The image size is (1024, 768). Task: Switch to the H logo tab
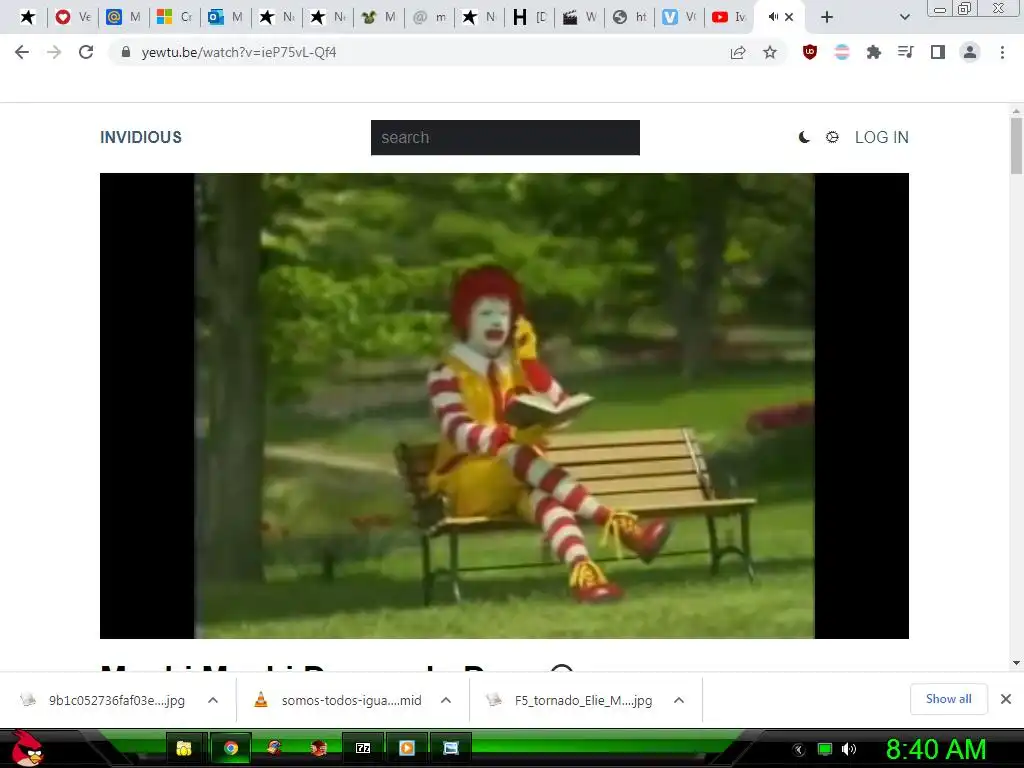530,17
